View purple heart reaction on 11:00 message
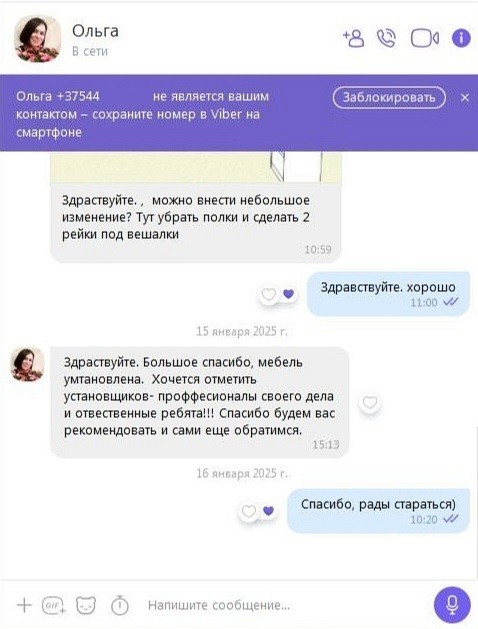 pyautogui.click(x=288, y=294)
